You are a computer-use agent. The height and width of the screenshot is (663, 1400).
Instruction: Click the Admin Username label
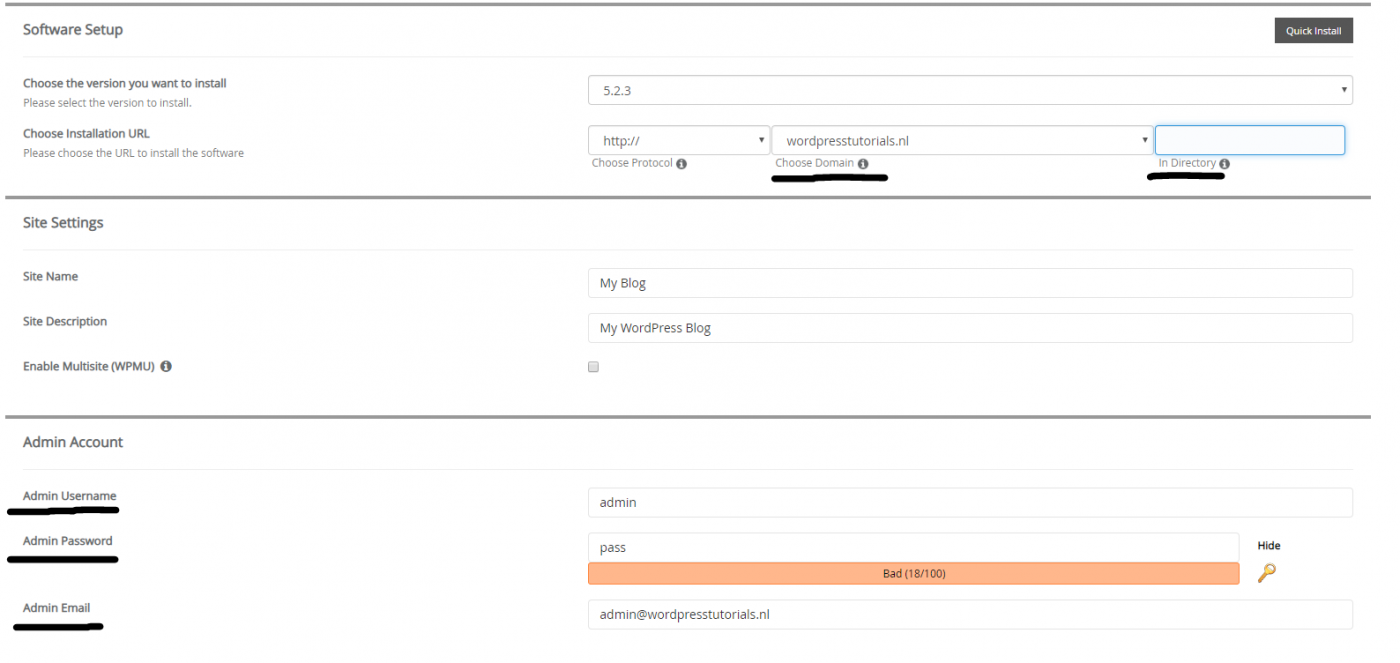click(70, 496)
